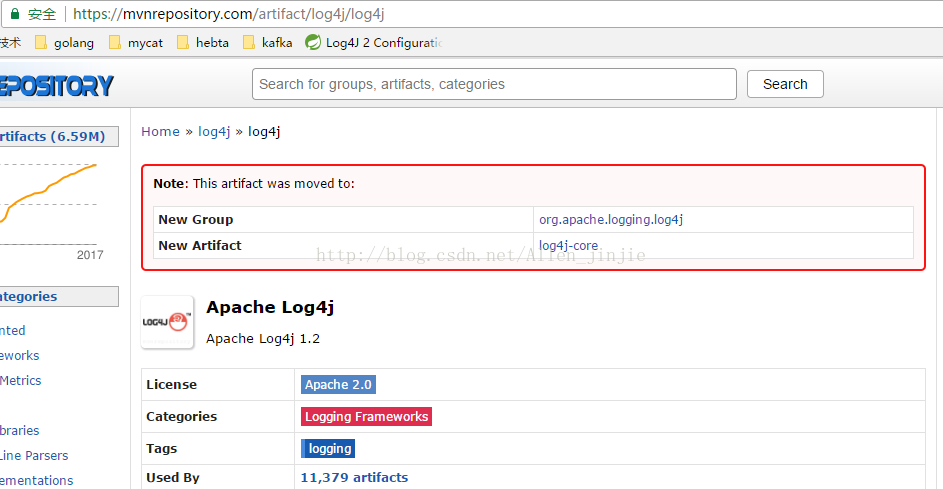Open the Log4J 2 Configuration bookmark
Viewport: 943px width, 489px height.
[373, 43]
